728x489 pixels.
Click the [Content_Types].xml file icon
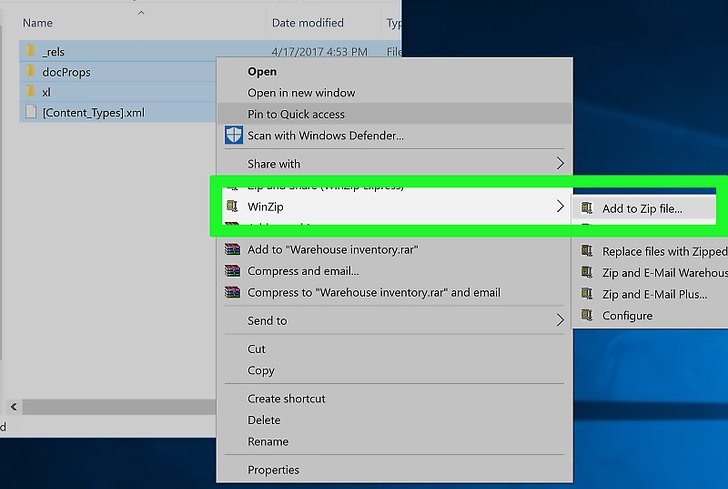coord(31,111)
